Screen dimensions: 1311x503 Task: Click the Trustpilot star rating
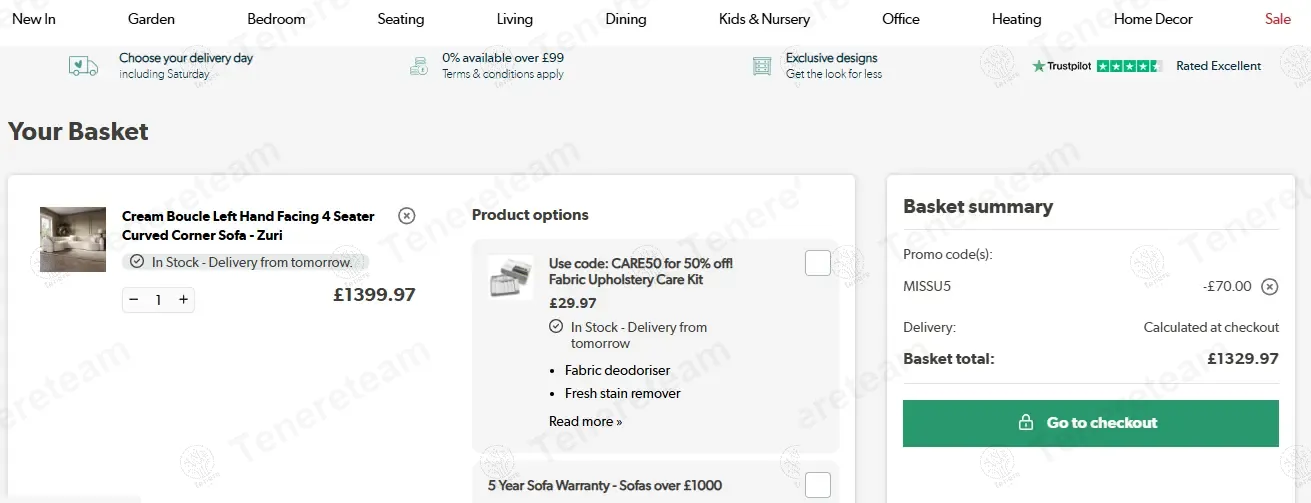1129,66
